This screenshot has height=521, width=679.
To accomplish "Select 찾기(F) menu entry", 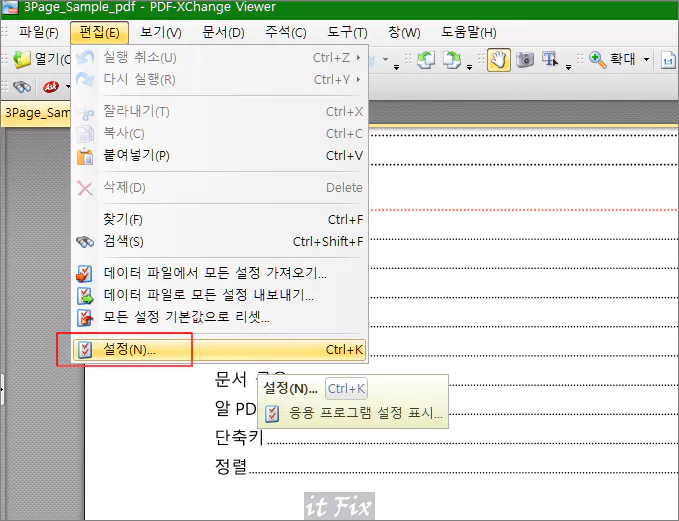I will pos(220,220).
